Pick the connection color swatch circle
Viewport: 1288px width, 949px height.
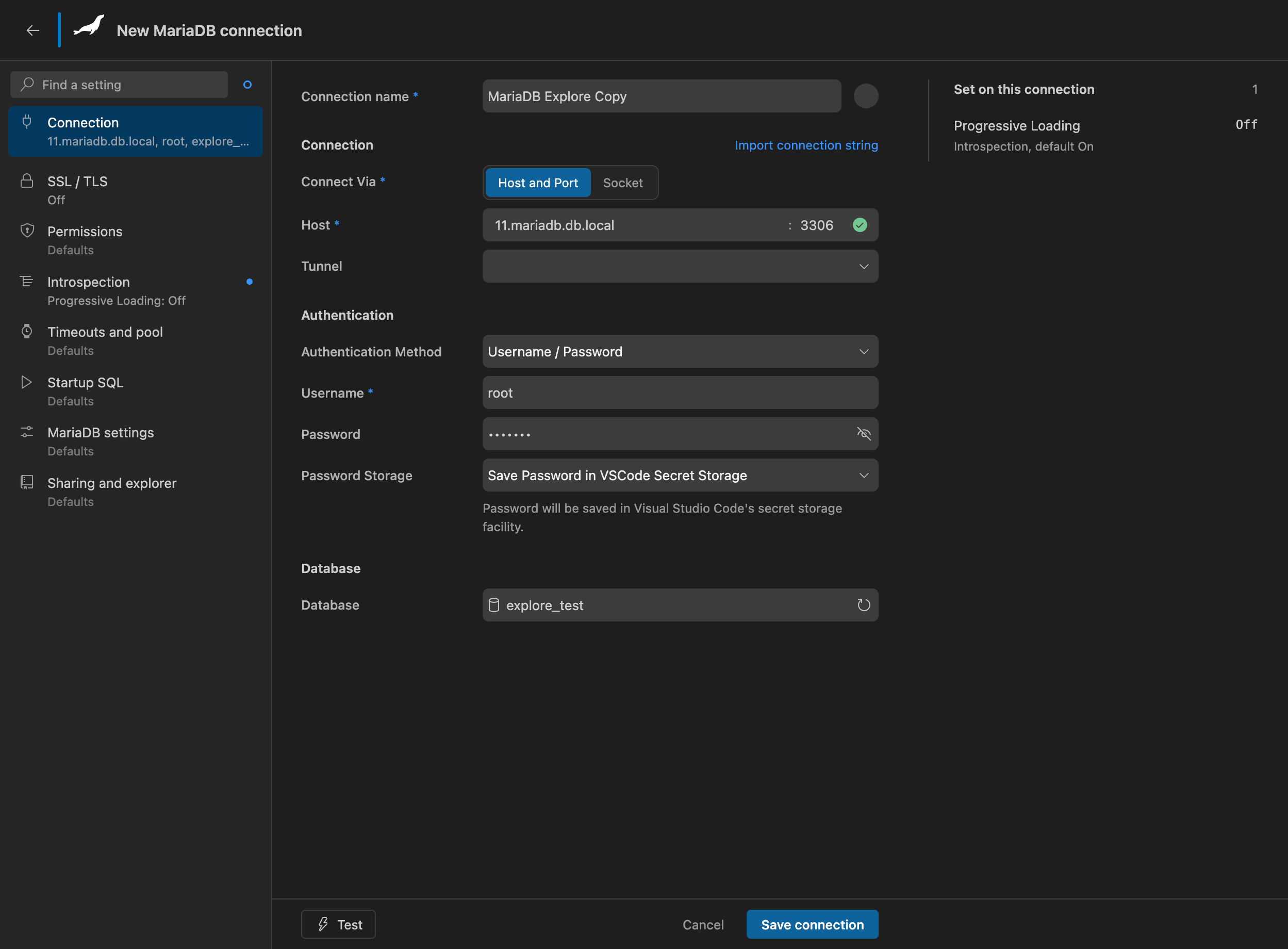pos(866,96)
